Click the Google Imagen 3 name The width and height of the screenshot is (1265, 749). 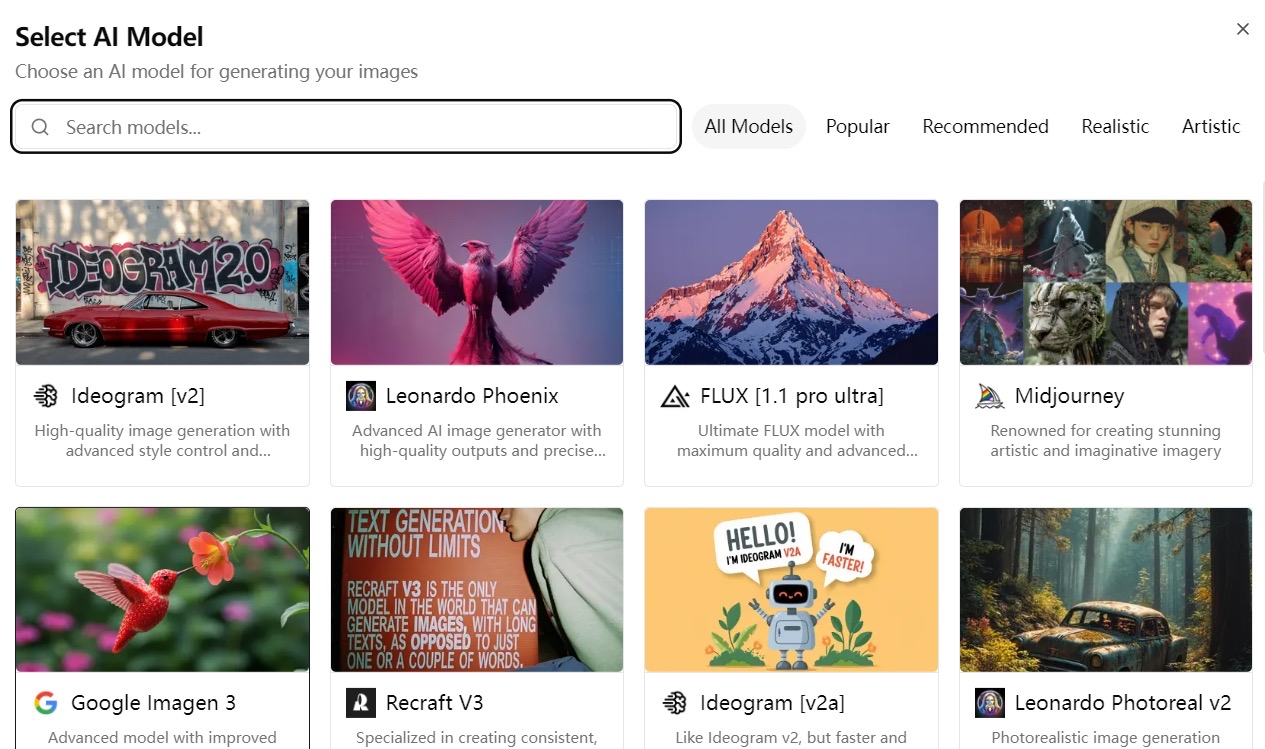[x=154, y=703]
